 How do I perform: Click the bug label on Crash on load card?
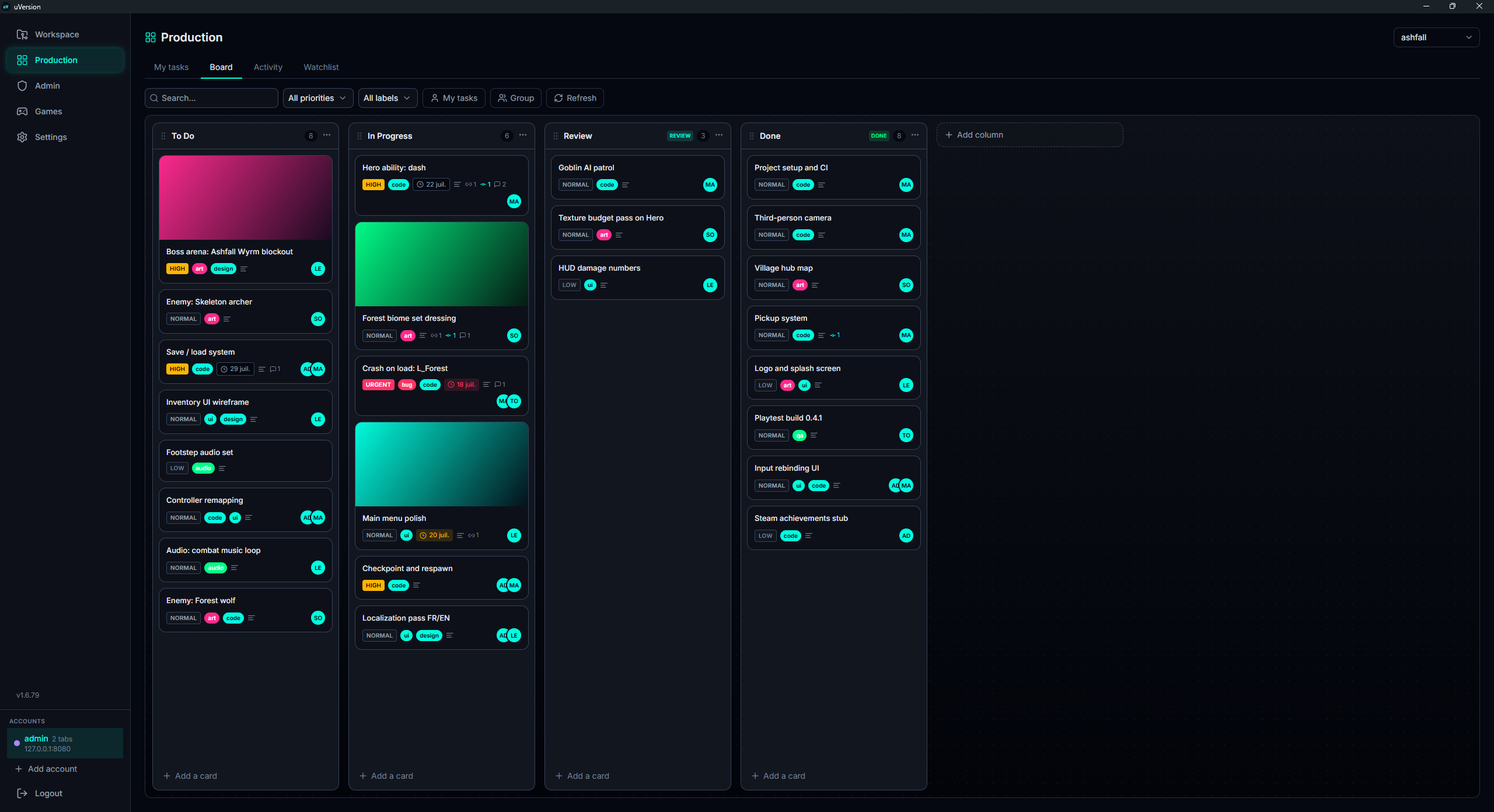point(407,385)
